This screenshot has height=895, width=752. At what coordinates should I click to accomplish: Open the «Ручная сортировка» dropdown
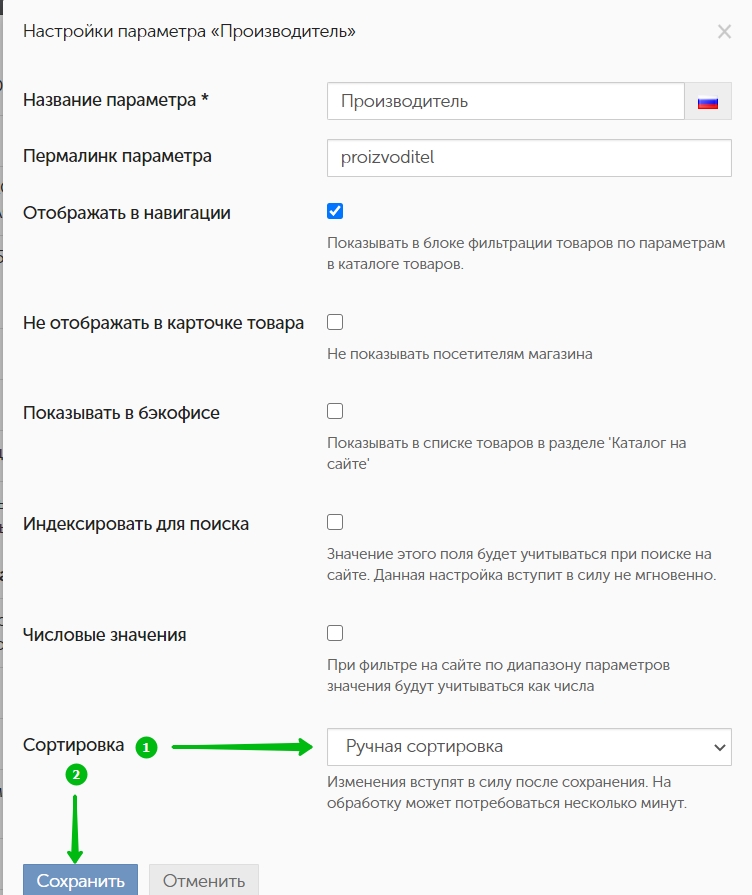529,747
